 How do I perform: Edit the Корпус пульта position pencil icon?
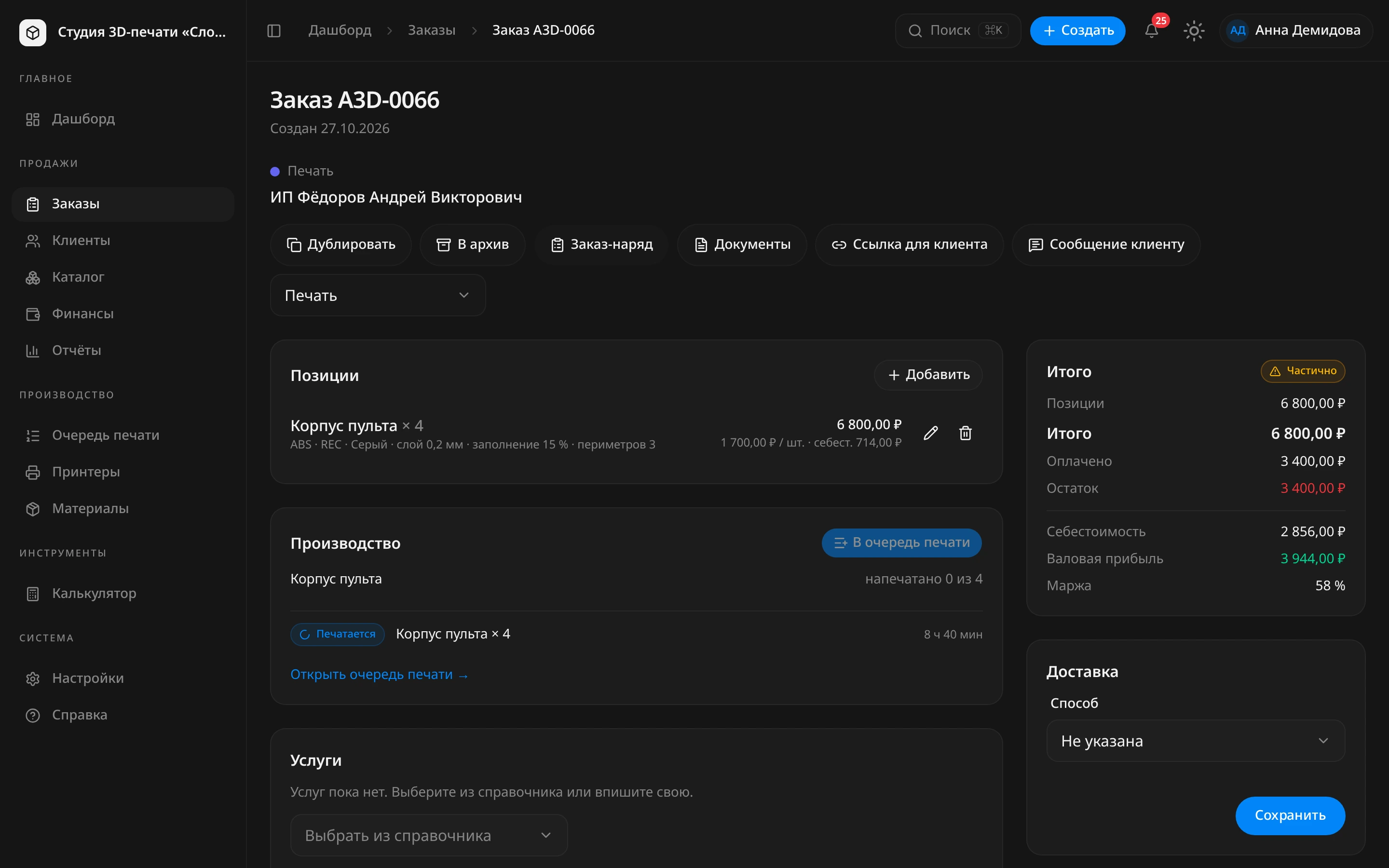(930, 433)
